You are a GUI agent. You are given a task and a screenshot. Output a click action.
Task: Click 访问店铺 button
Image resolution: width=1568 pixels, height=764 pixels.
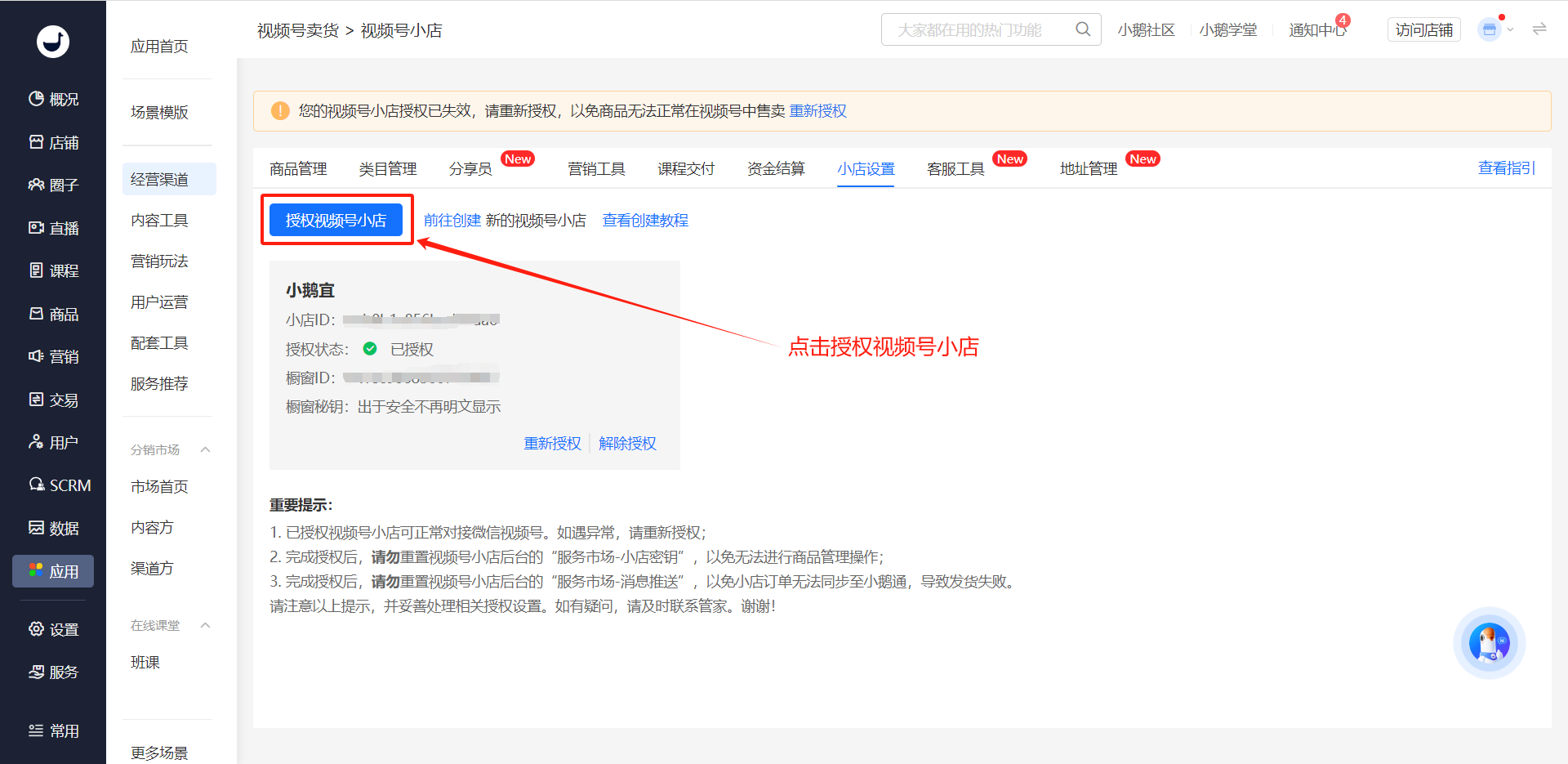[1424, 29]
